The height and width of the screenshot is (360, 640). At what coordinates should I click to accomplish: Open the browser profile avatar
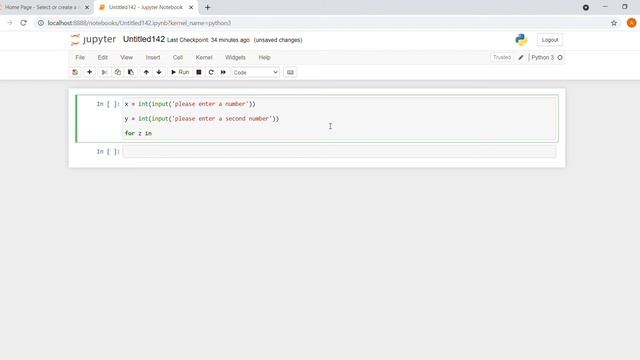pyautogui.click(x=631, y=23)
